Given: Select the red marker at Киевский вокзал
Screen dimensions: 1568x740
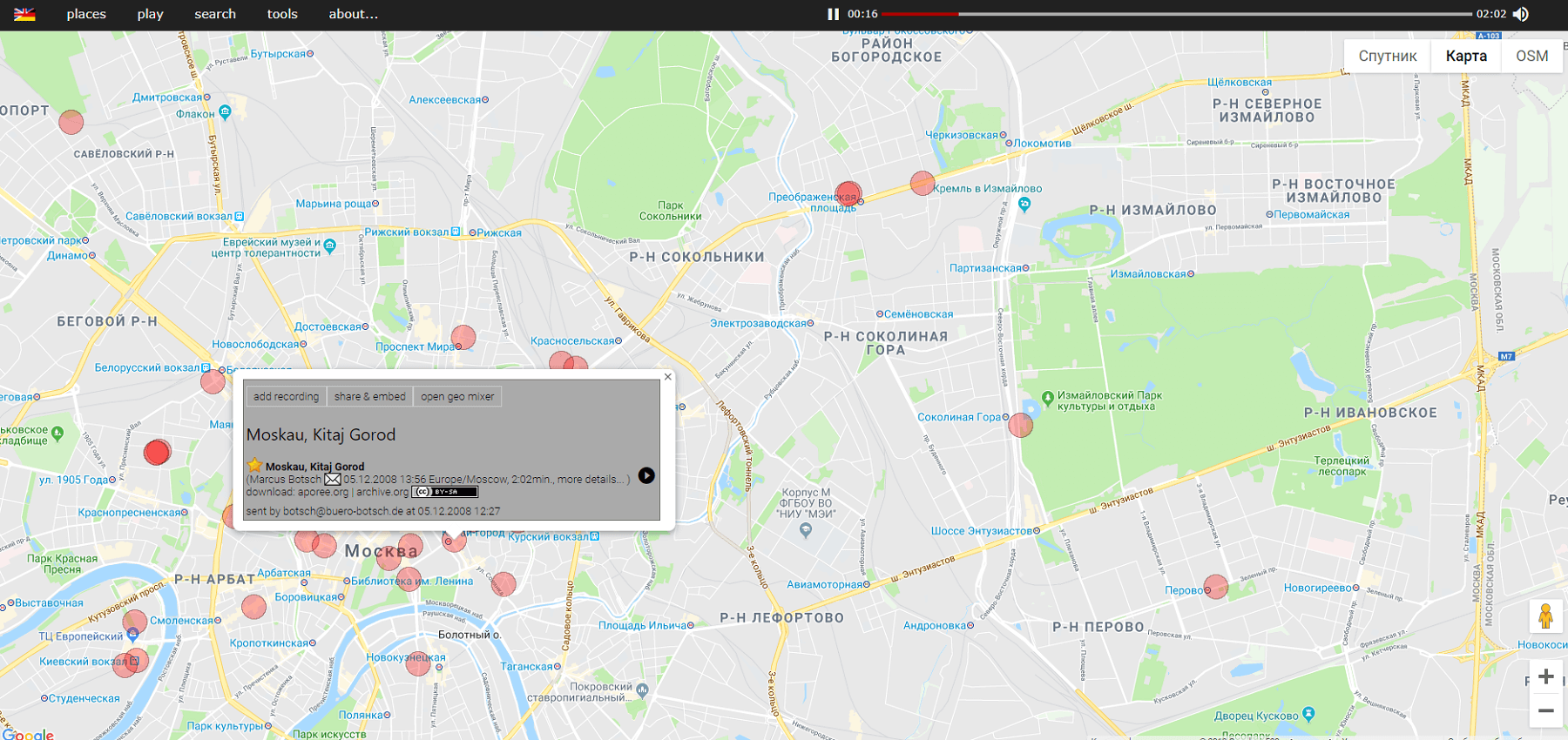Looking at the screenshot, I should tap(137, 661).
